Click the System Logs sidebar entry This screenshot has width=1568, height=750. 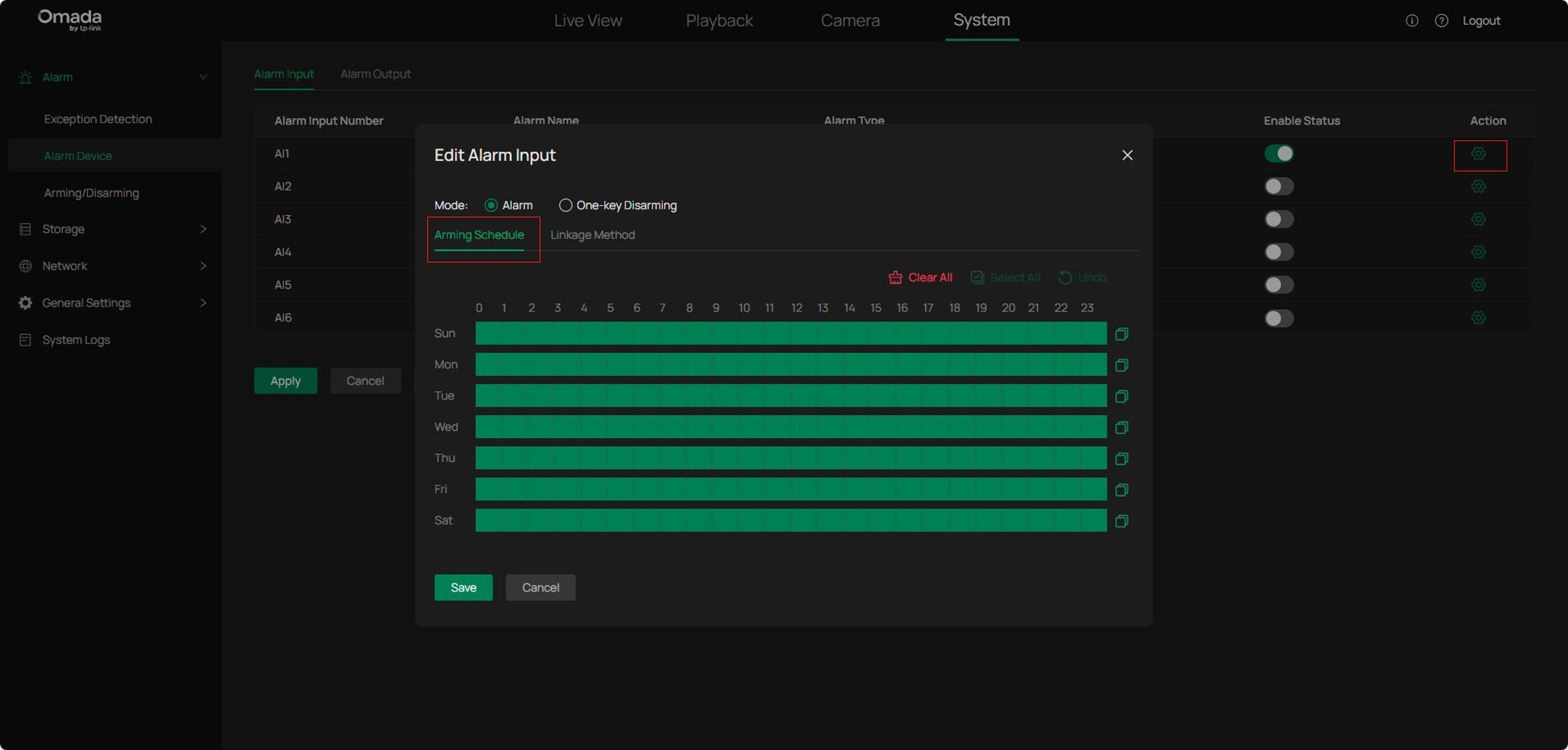coord(76,340)
